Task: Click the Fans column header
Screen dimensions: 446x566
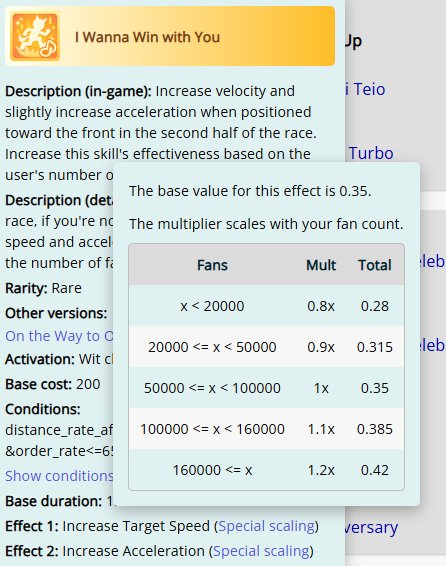Action: click(212, 265)
